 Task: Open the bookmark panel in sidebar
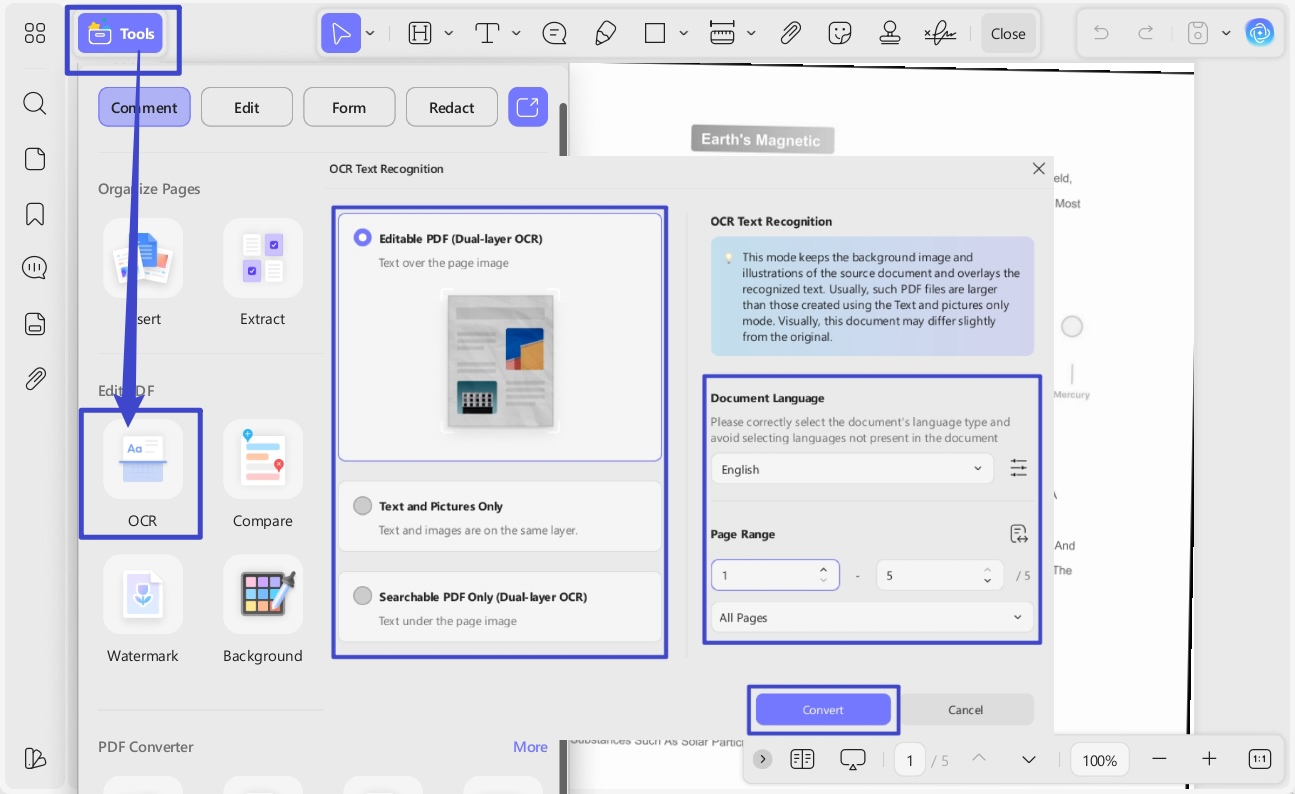click(35, 214)
